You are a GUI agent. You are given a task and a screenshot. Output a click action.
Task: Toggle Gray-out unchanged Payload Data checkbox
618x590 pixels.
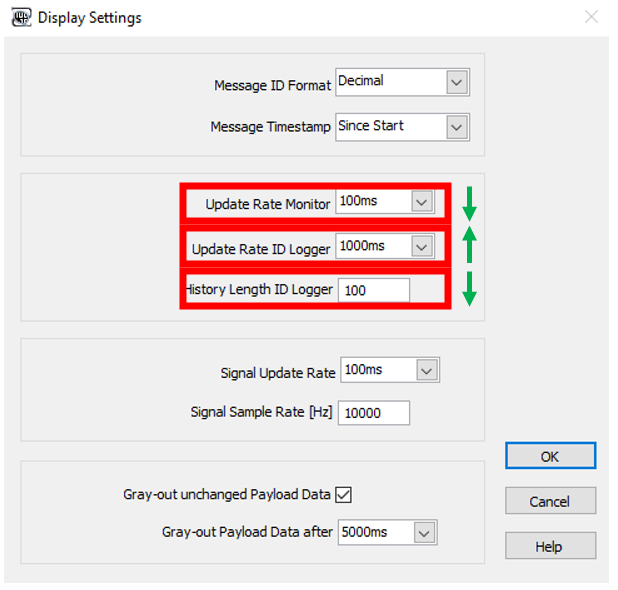[x=343, y=495]
